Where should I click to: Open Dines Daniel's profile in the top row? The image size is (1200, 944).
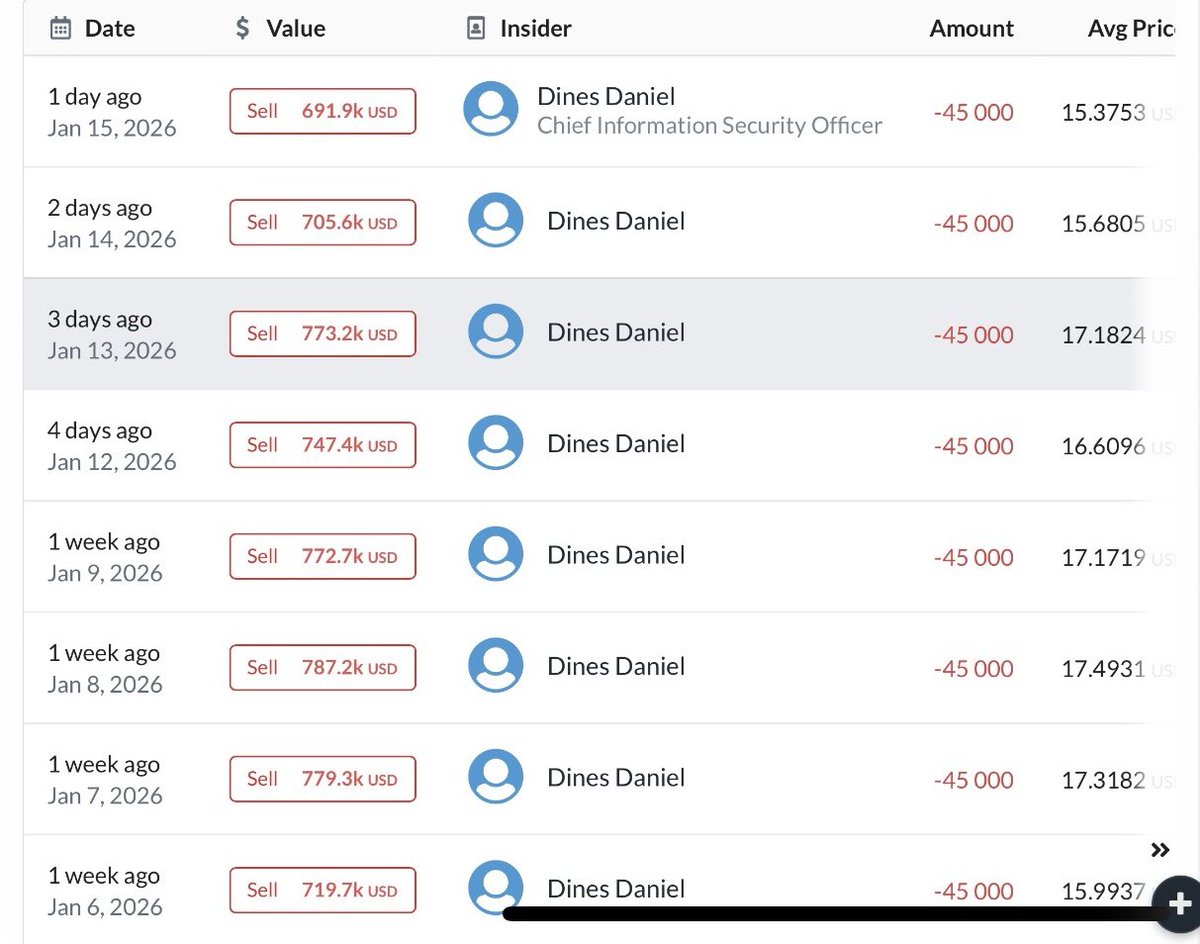pos(605,96)
